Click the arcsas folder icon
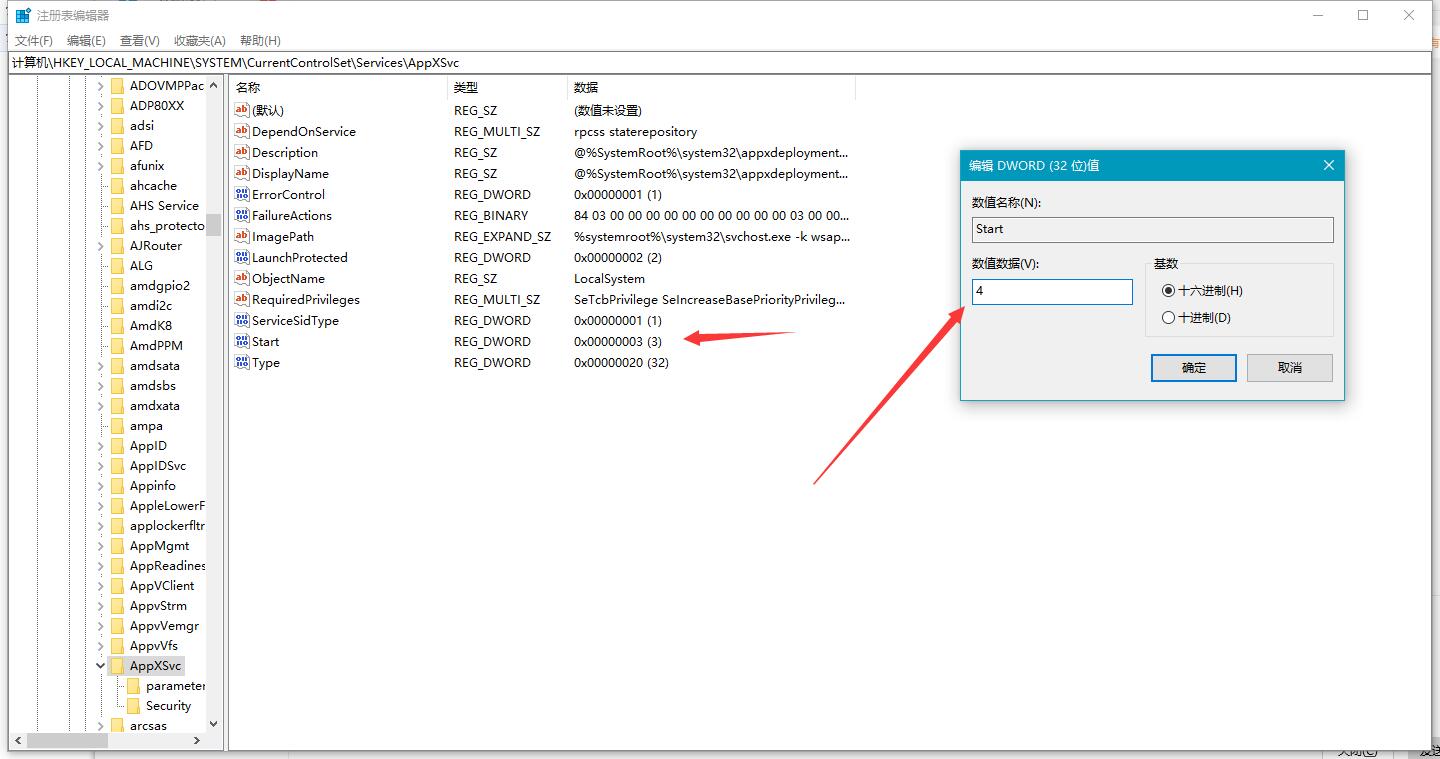This screenshot has width=1440, height=759. pyautogui.click(x=118, y=726)
